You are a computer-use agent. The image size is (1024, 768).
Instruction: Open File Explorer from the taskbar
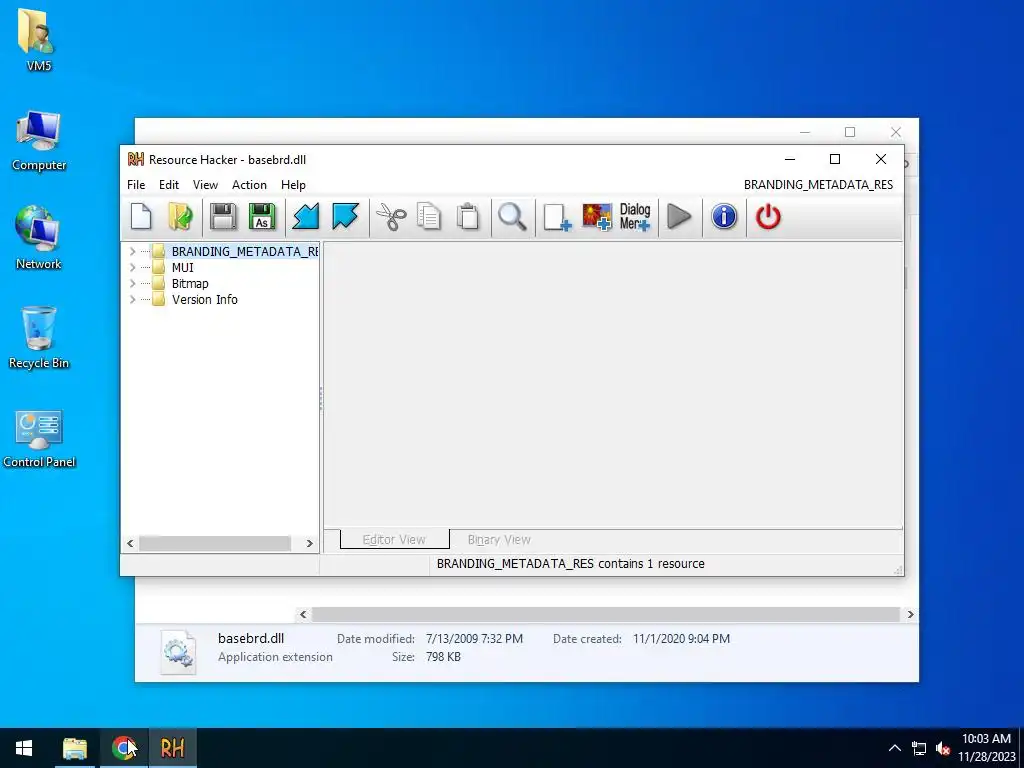[x=74, y=748]
